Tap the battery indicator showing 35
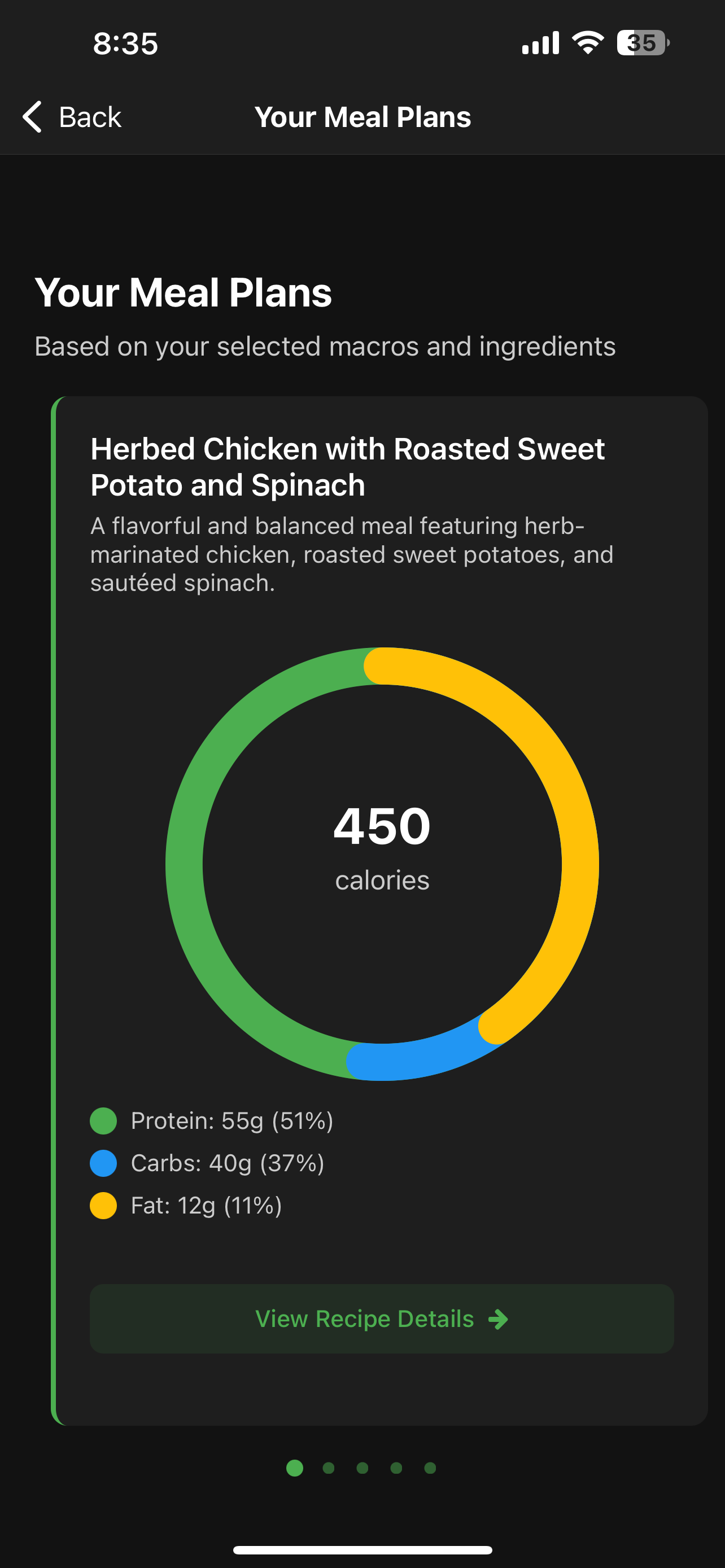The height and width of the screenshot is (1568, 725). point(643,42)
